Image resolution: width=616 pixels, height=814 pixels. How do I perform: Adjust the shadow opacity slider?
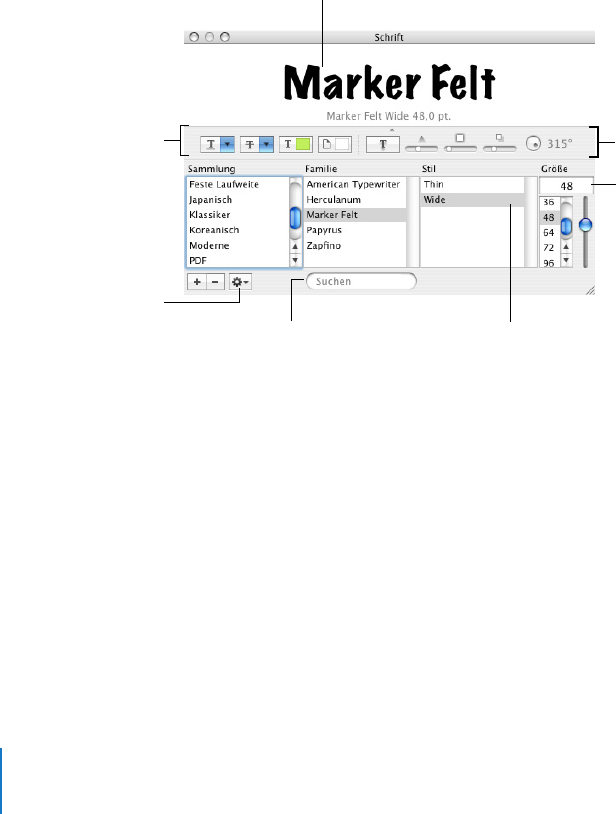click(421, 148)
